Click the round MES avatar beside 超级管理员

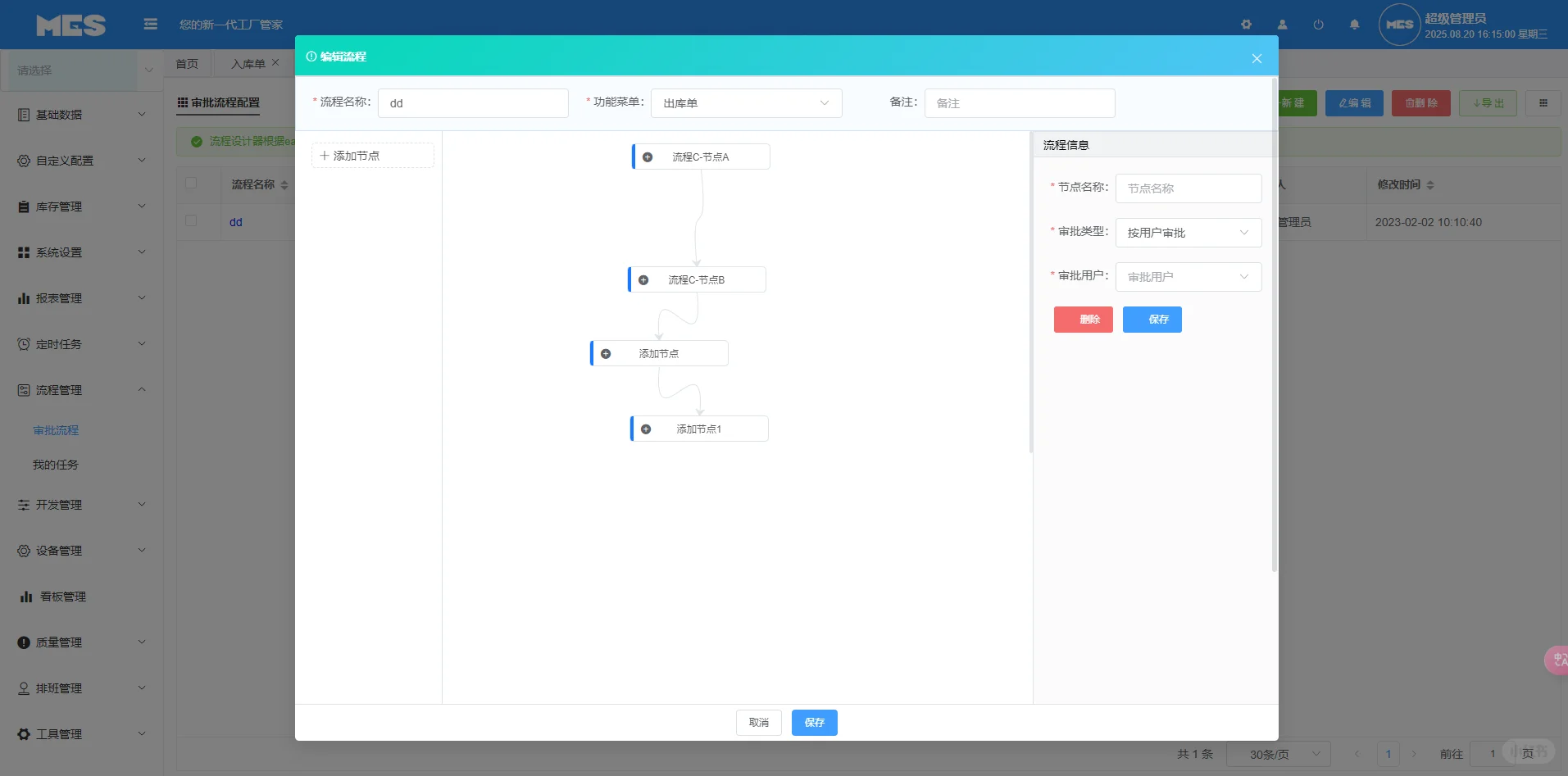tap(1399, 25)
